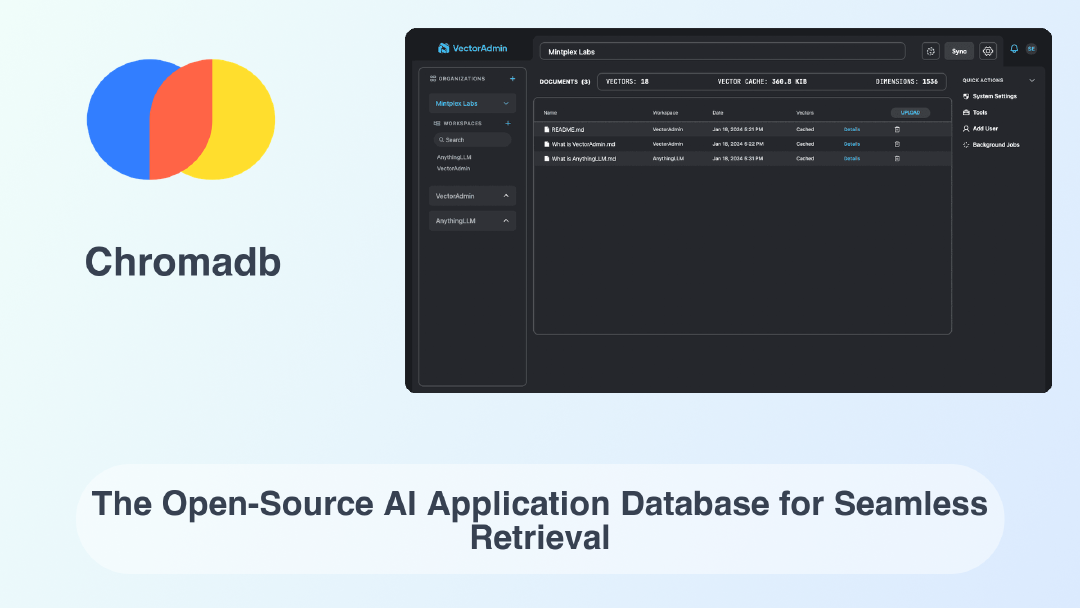Open notifications bell icon
Screen dimensions: 1080x608
pos(1014,49)
